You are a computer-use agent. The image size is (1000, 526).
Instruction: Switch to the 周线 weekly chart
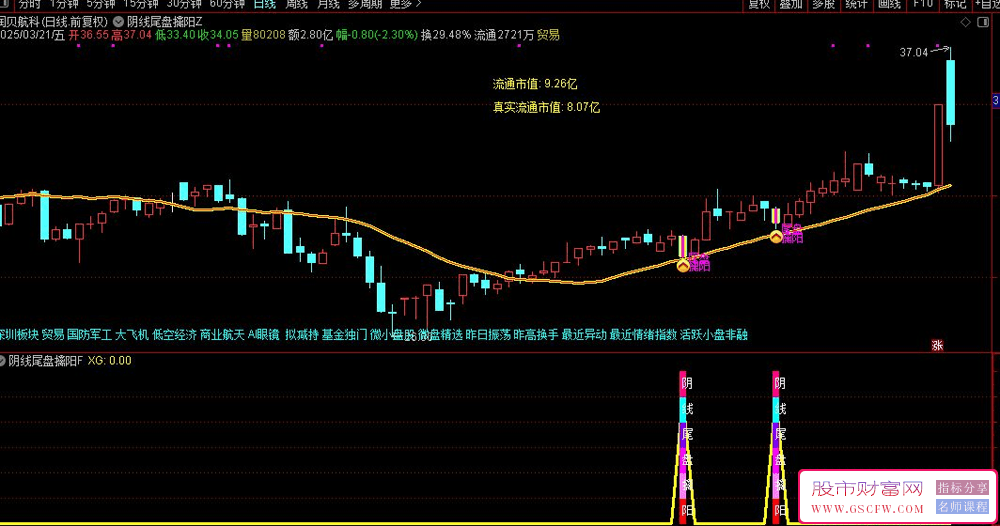click(x=297, y=4)
